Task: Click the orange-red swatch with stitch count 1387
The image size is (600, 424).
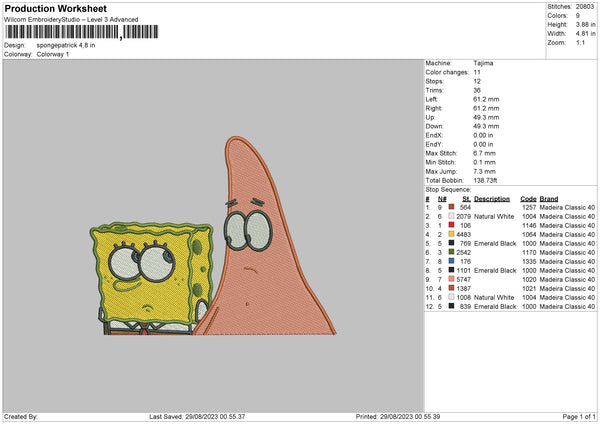Action: (x=451, y=288)
